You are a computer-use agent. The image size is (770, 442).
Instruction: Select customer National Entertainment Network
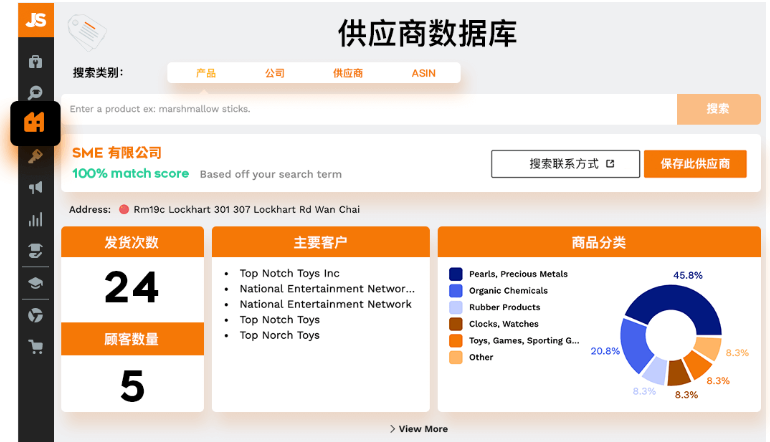point(326,304)
